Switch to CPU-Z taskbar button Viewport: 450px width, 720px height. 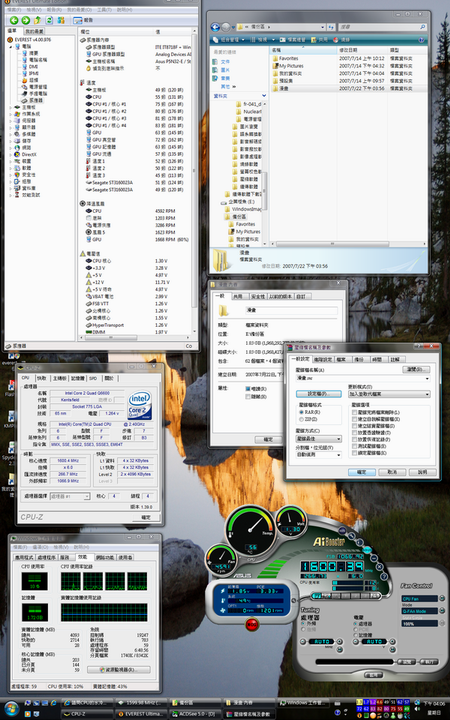click(x=86, y=714)
